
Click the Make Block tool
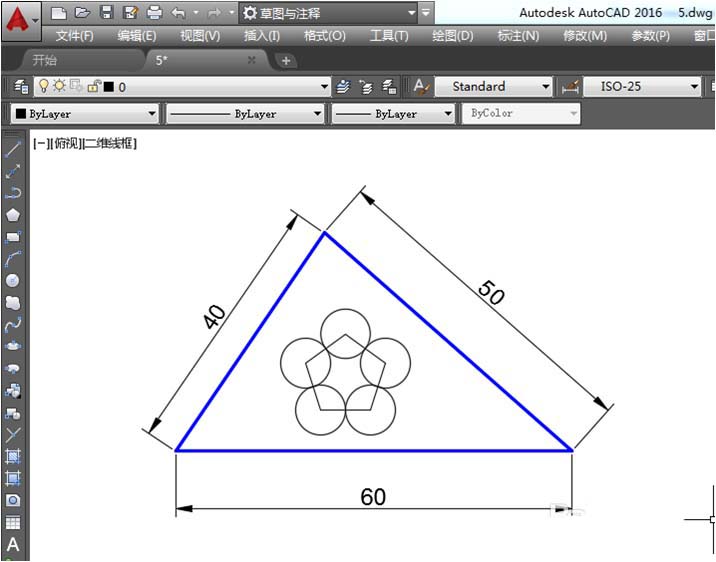pyautogui.click(x=13, y=413)
